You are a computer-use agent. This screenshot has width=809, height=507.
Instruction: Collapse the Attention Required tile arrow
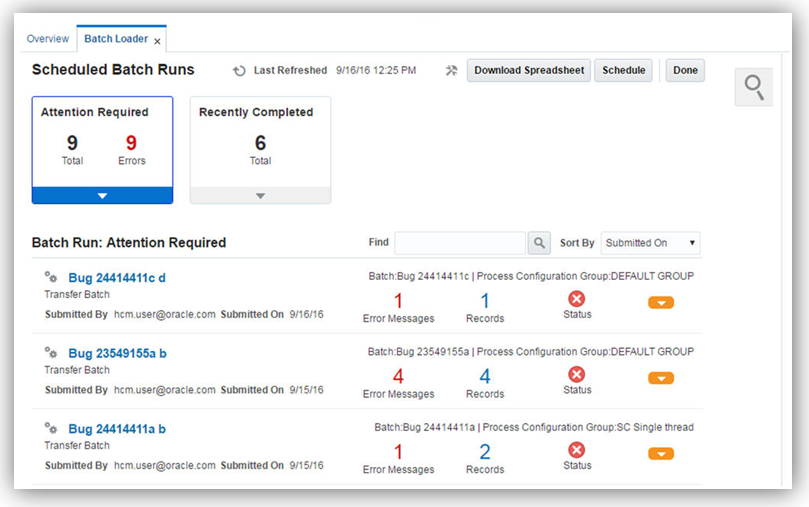[x=102, y=196]
